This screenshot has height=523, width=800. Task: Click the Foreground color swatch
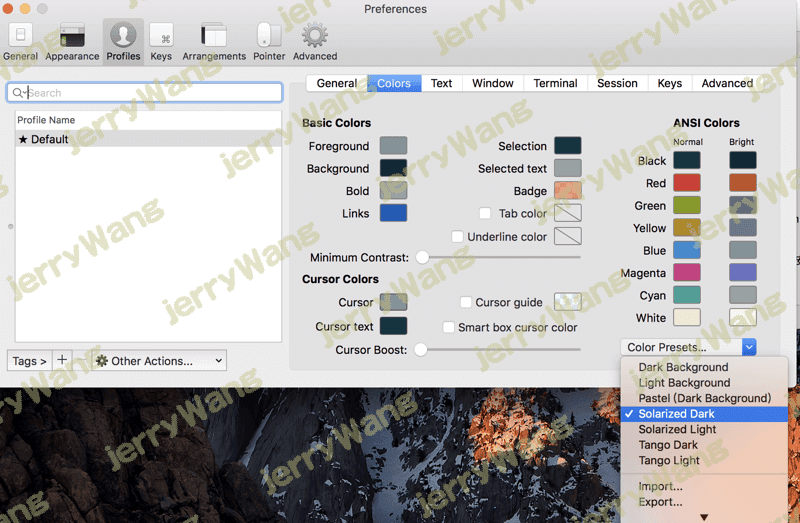click(x=393, y=146)
